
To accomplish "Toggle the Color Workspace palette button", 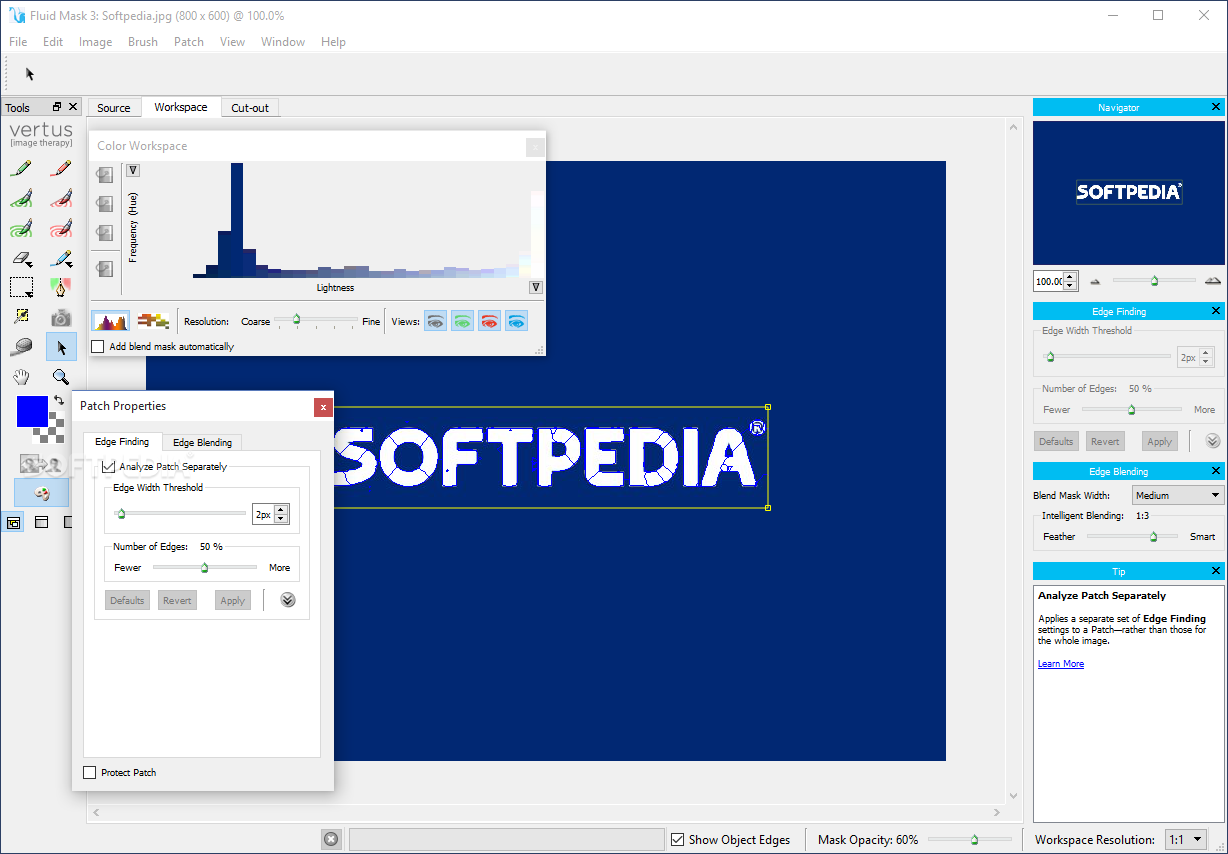I will 41,492.
